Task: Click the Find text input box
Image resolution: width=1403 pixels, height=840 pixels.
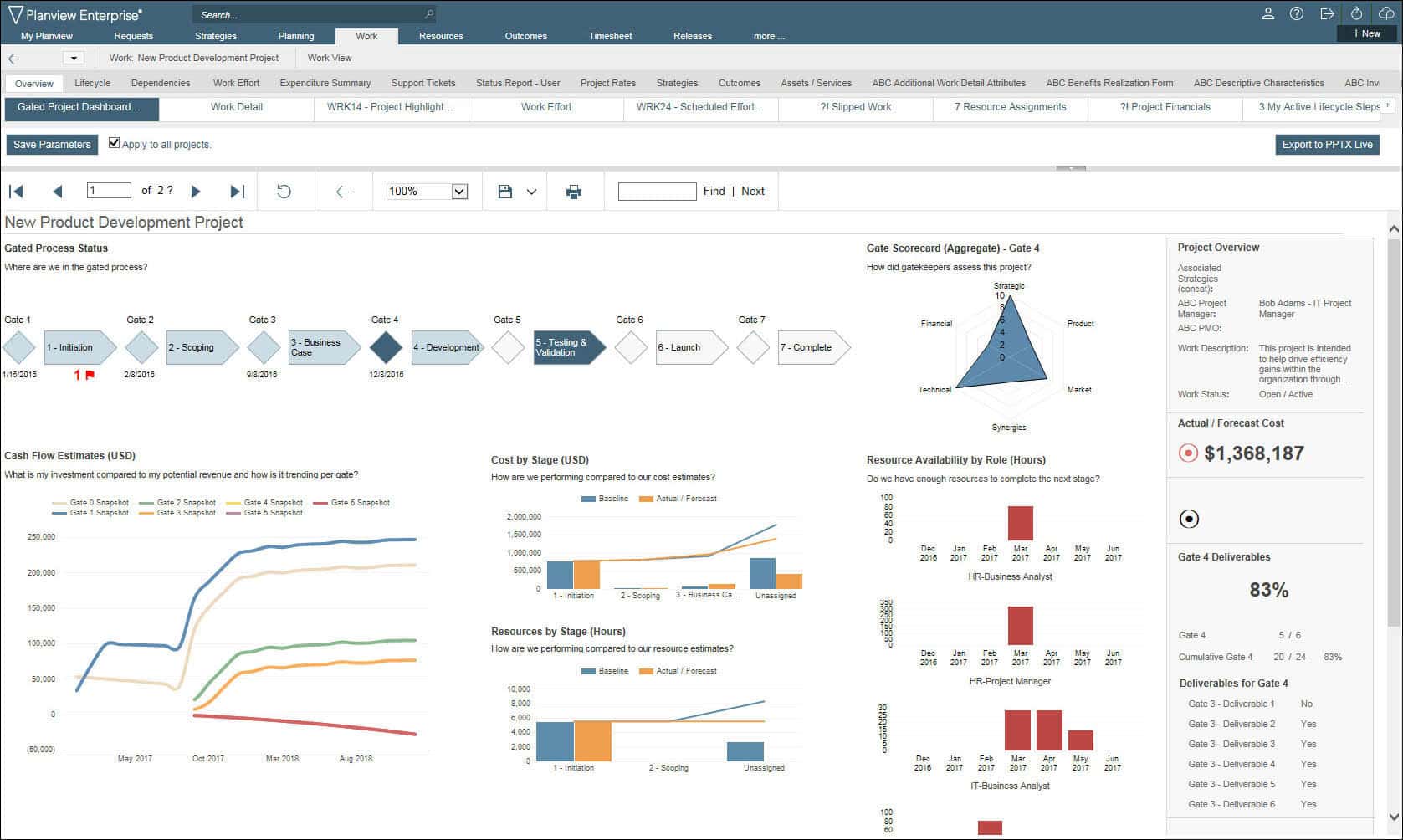Action: [x=657, y=192]
